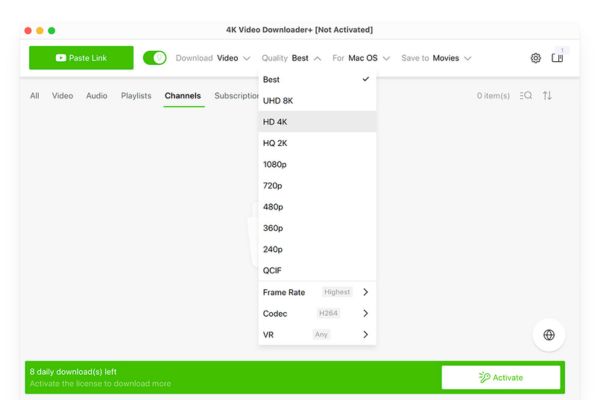Select 240p quality option
This screenshot has width=600, height=400.
(x=317, y=249)
